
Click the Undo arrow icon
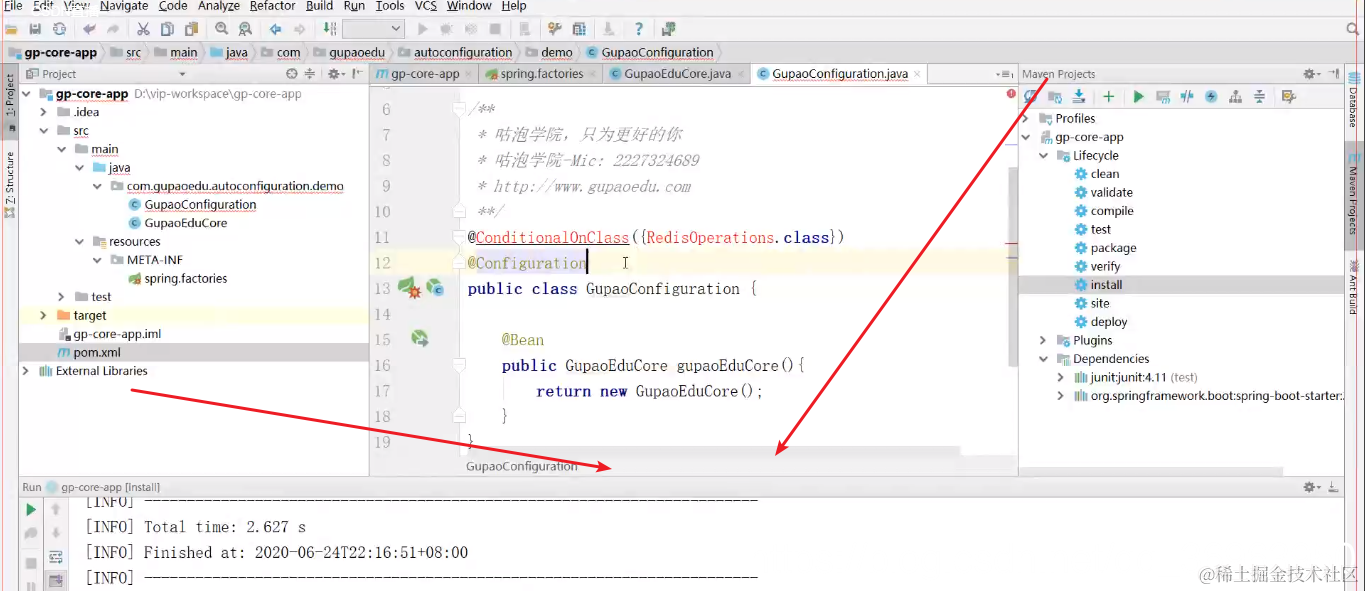click(89, 29)
